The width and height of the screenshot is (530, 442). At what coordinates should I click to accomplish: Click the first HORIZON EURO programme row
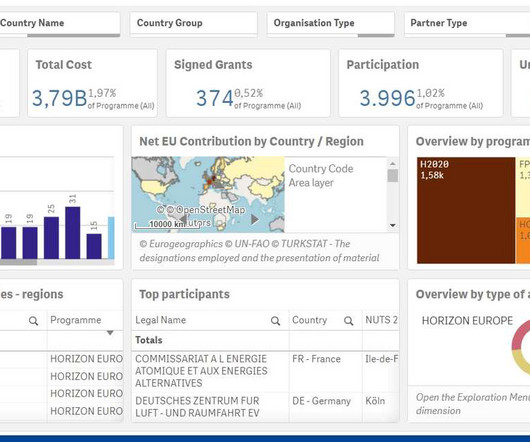pyautogui.click(x=87, y=359)
